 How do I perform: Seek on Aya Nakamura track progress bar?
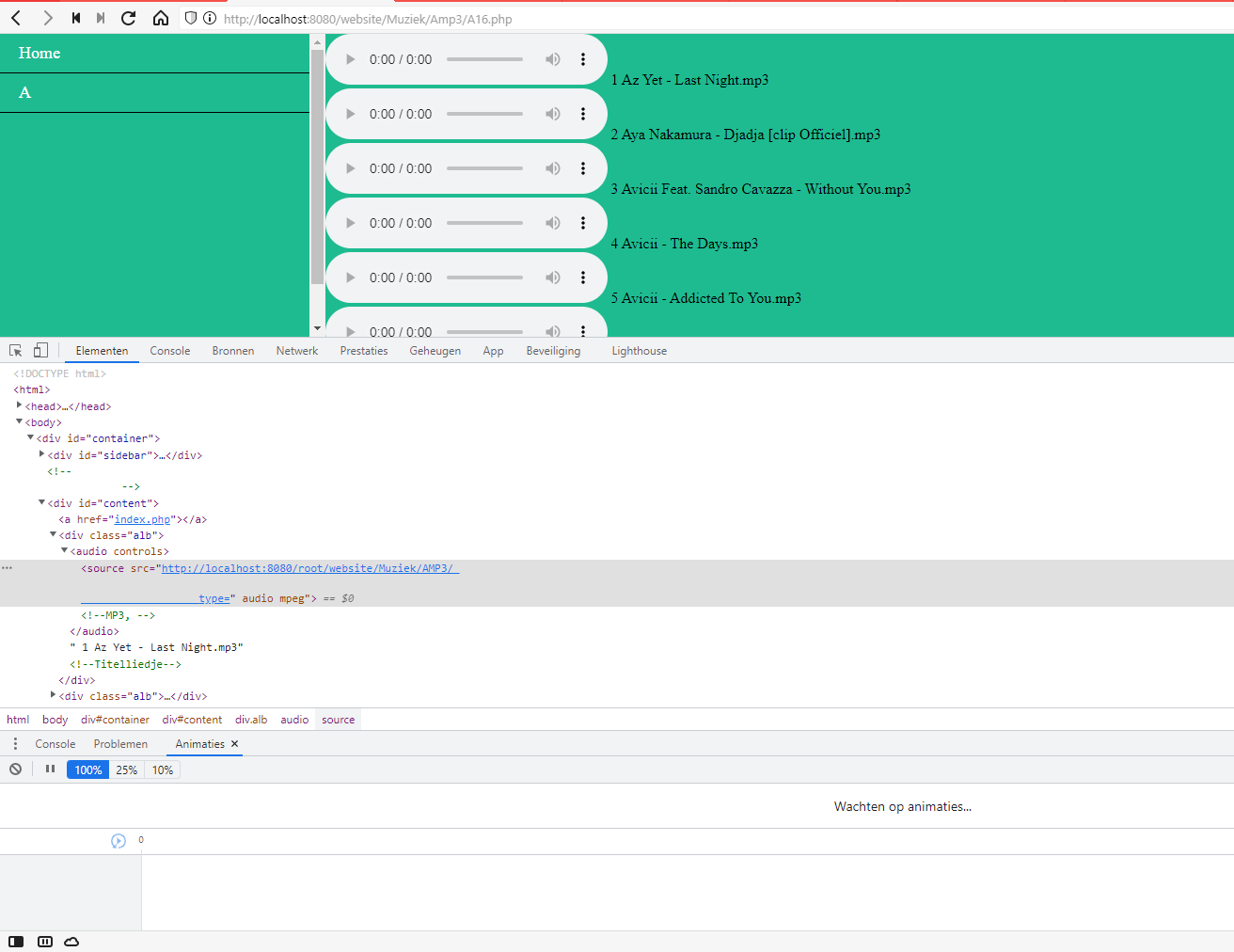coord(484,114)
